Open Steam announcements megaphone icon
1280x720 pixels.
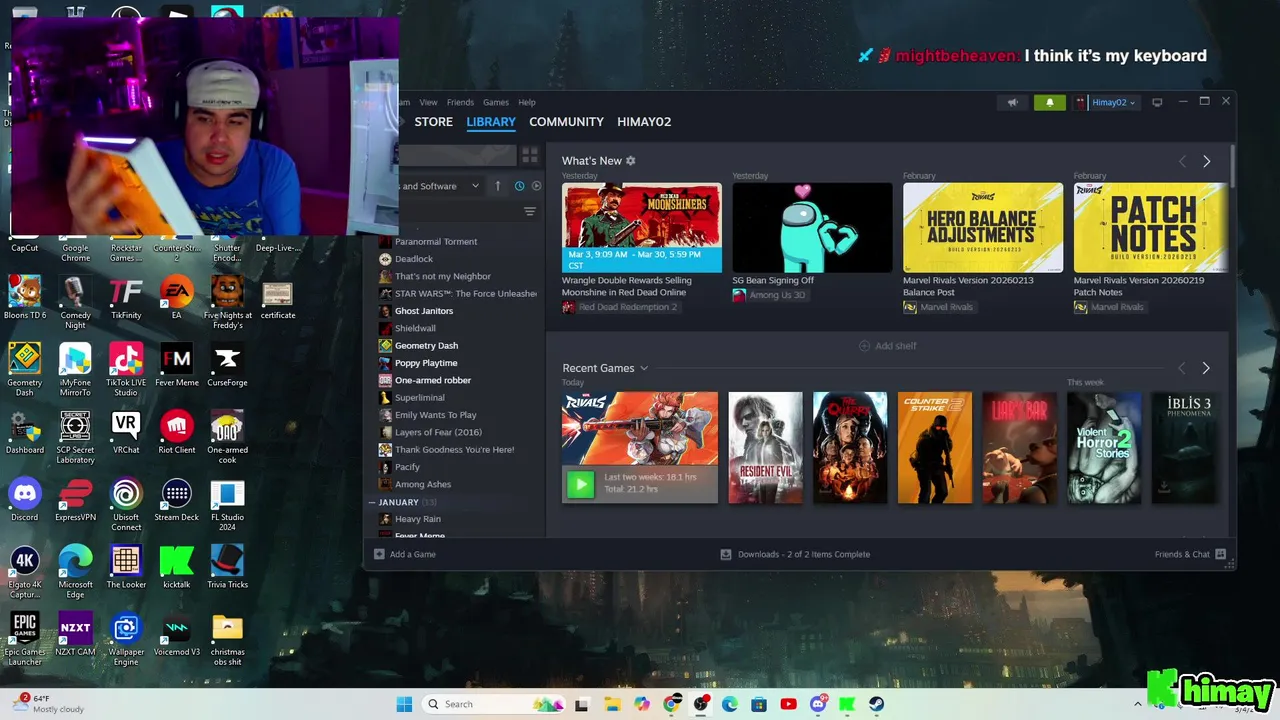1012,102
